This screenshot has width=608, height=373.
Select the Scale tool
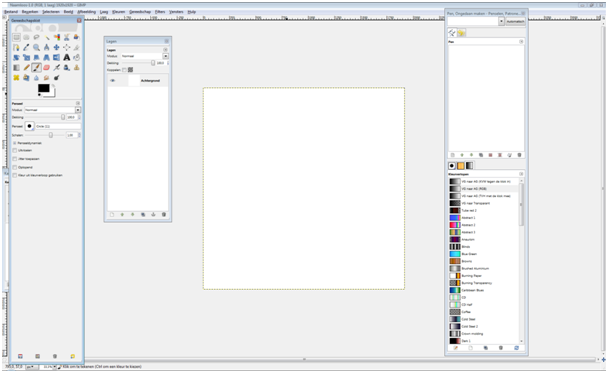click(26, 57)
